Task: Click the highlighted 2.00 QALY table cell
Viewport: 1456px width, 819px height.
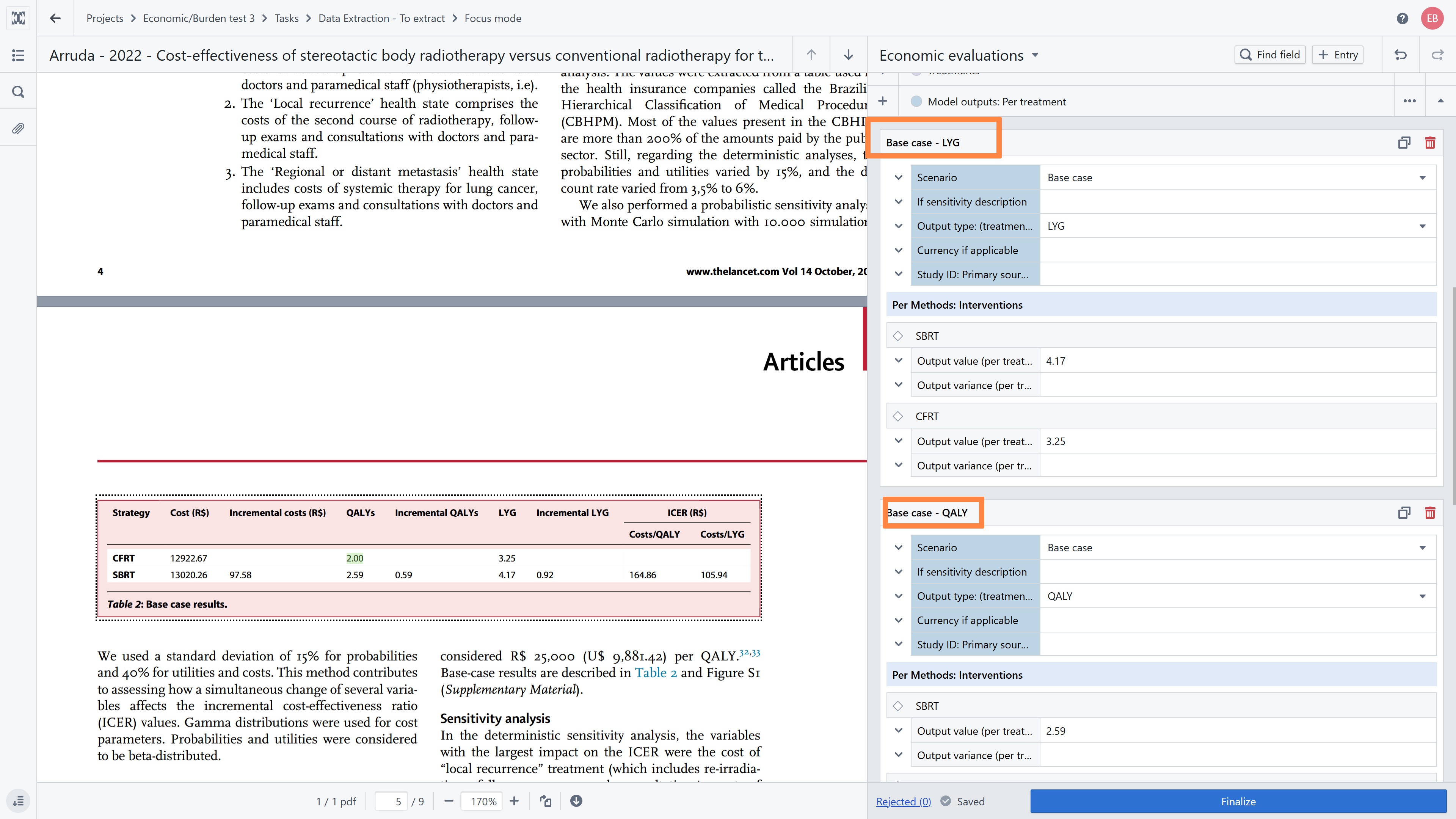Action: point(355,558)
